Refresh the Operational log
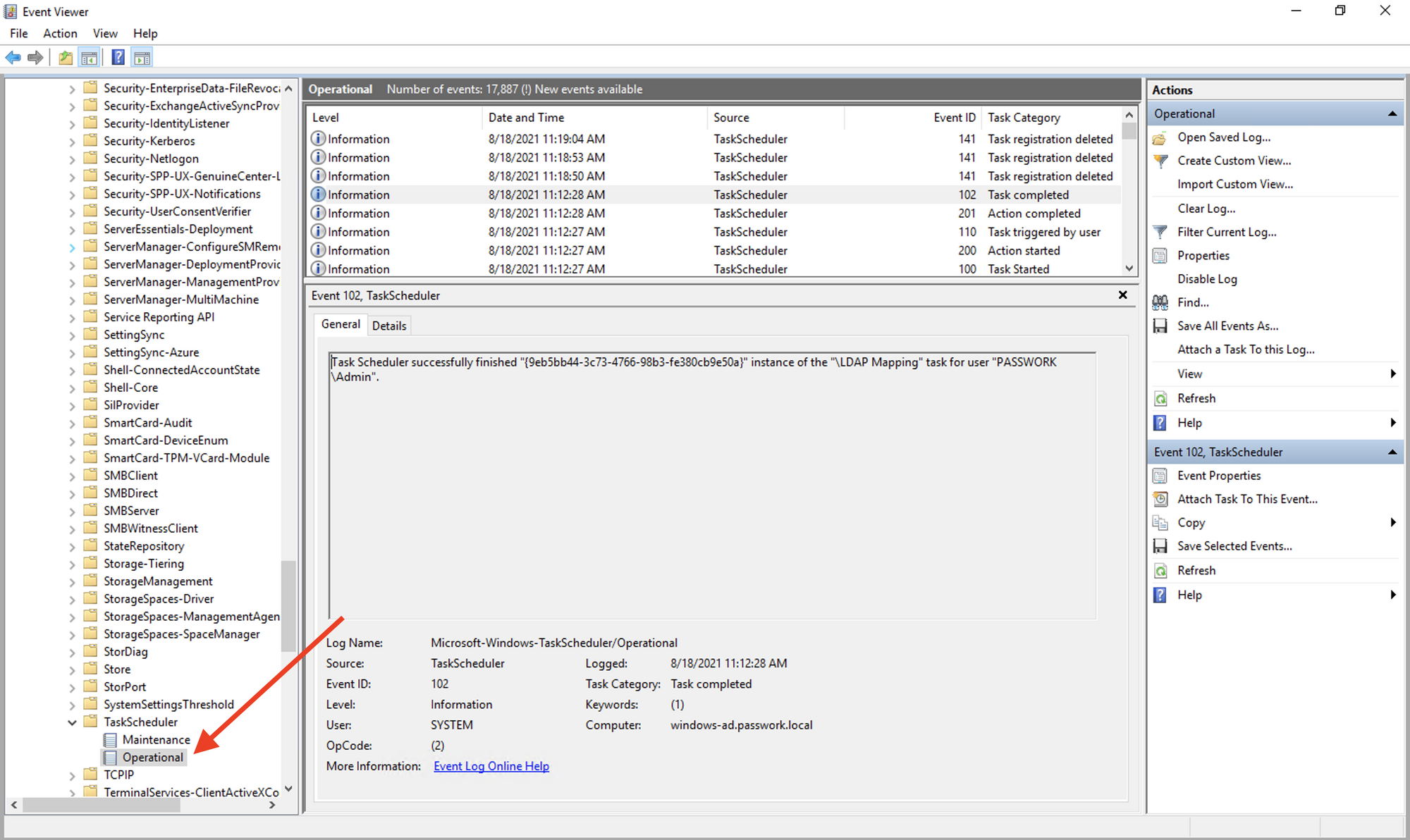1410x840 pixels. tap(1196, 397)
